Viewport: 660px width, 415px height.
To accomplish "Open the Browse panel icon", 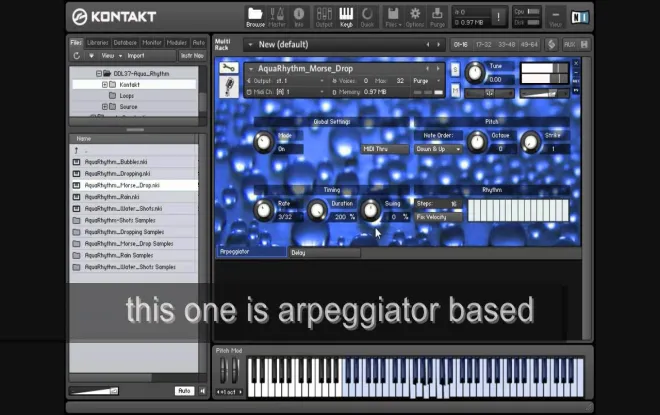I will [x=255, y=17].
